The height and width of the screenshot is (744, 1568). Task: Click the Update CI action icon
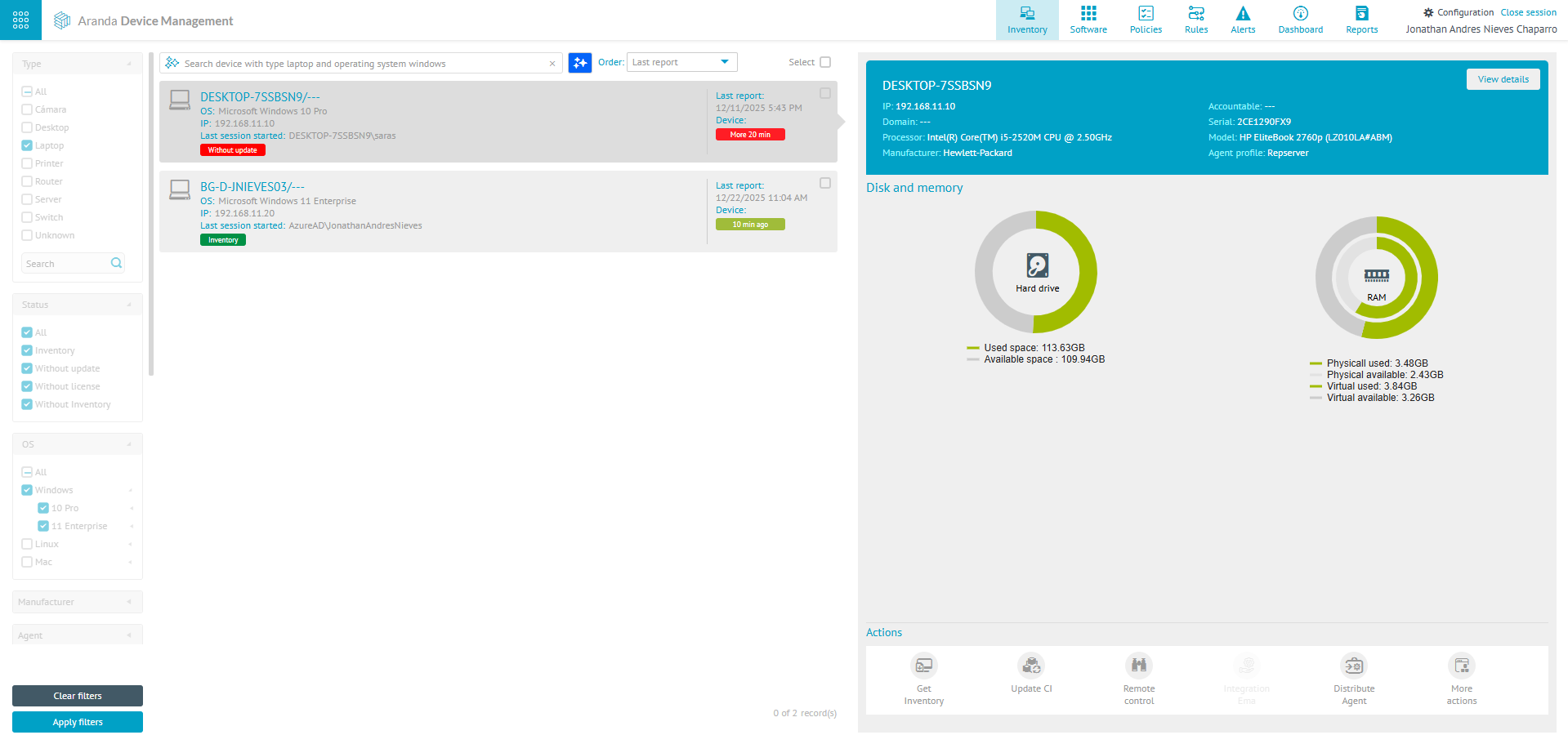pos(1031,666)
